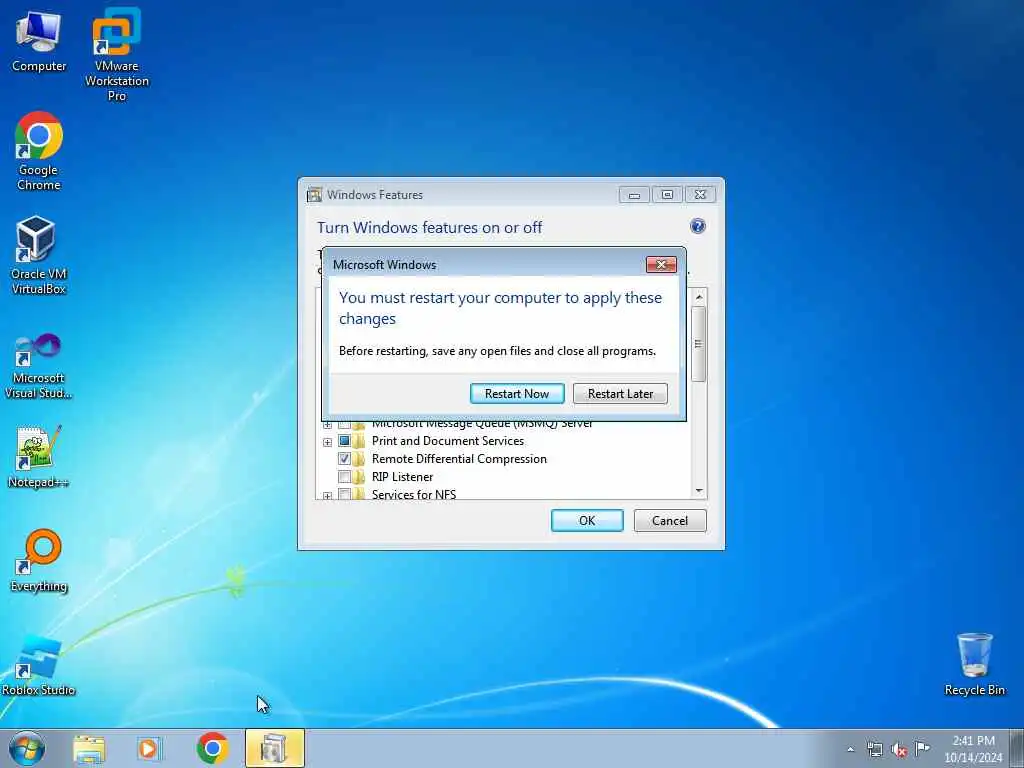Viewport: 1024px width, 768px height.
Task: Toggle Print and Document Services checkbox
Action: 344,441
